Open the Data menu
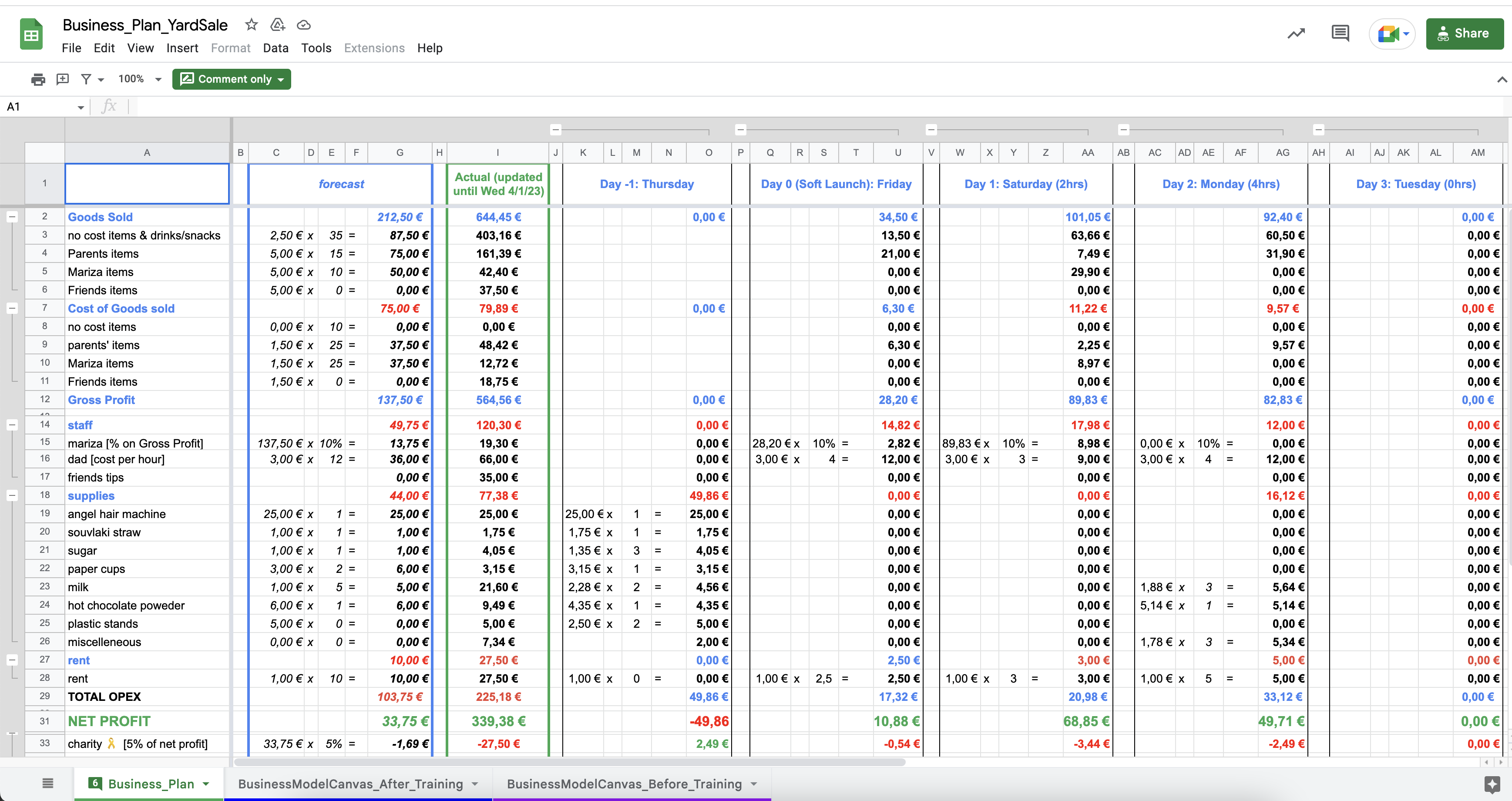The width and height of the screenshot is (1512, 801). [275, 48]
